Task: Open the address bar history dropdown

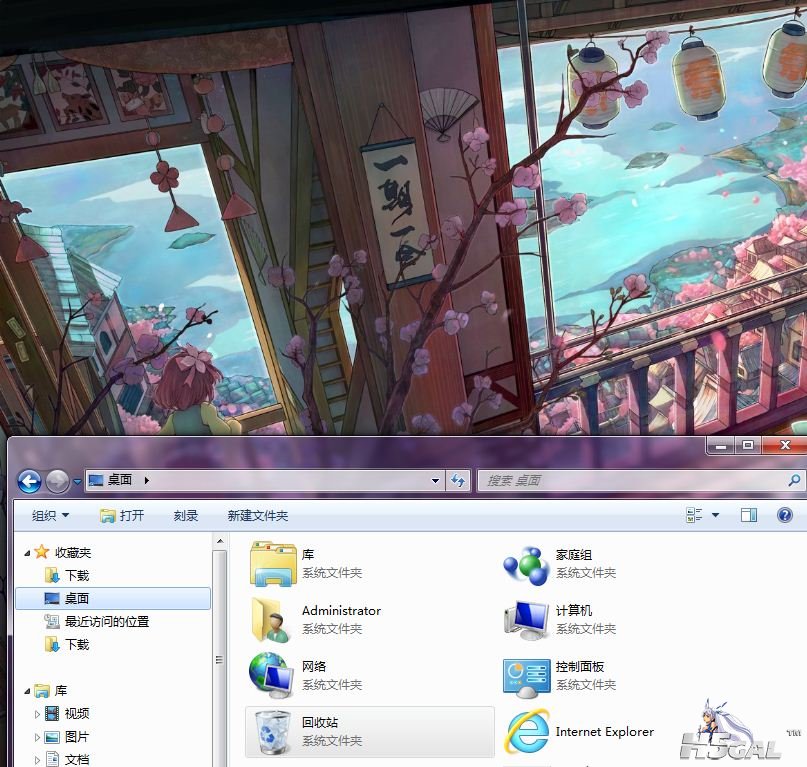Action: [x=435, y=481]
